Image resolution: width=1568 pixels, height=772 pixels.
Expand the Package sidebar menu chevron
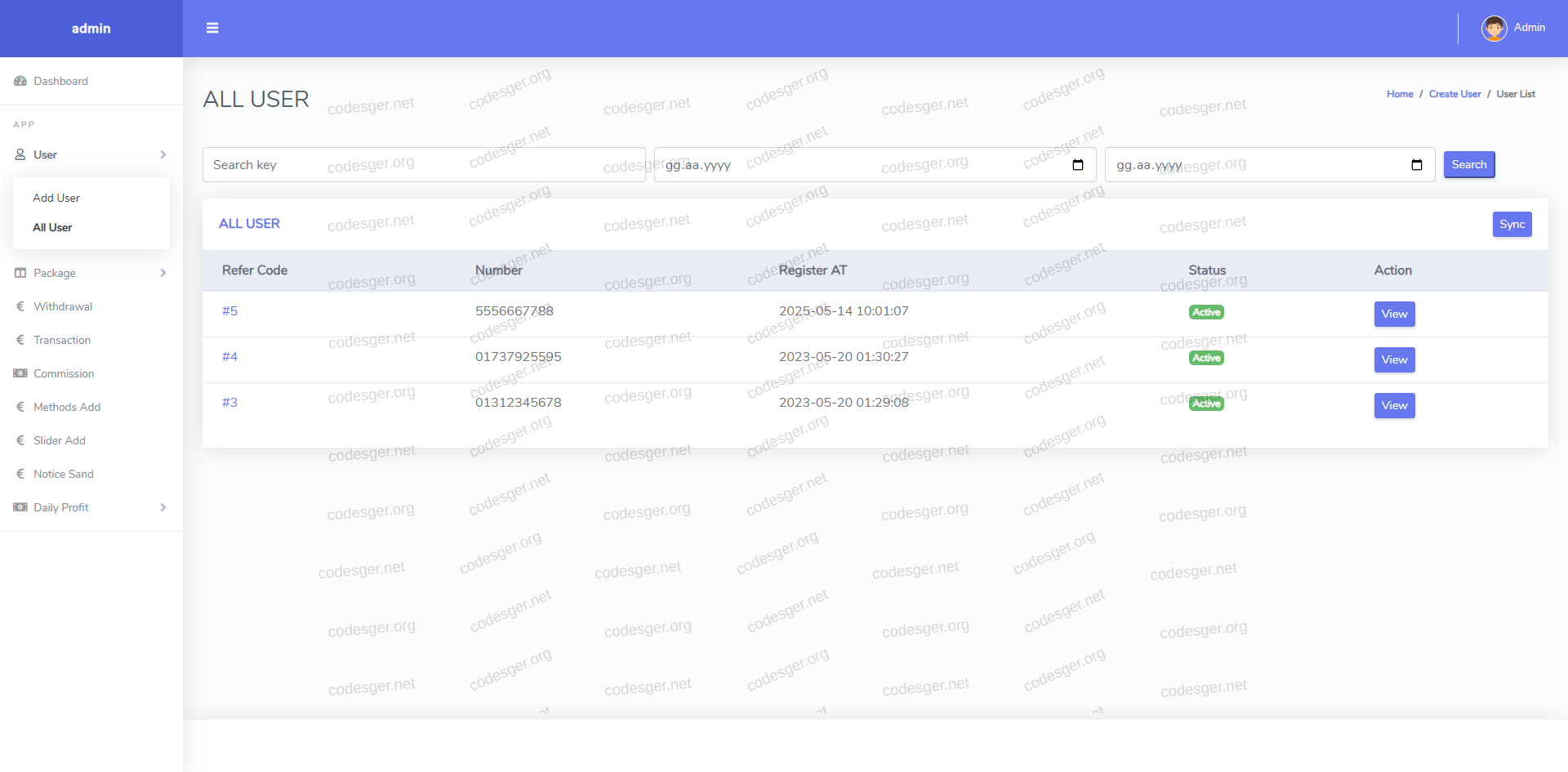(163, 273)
